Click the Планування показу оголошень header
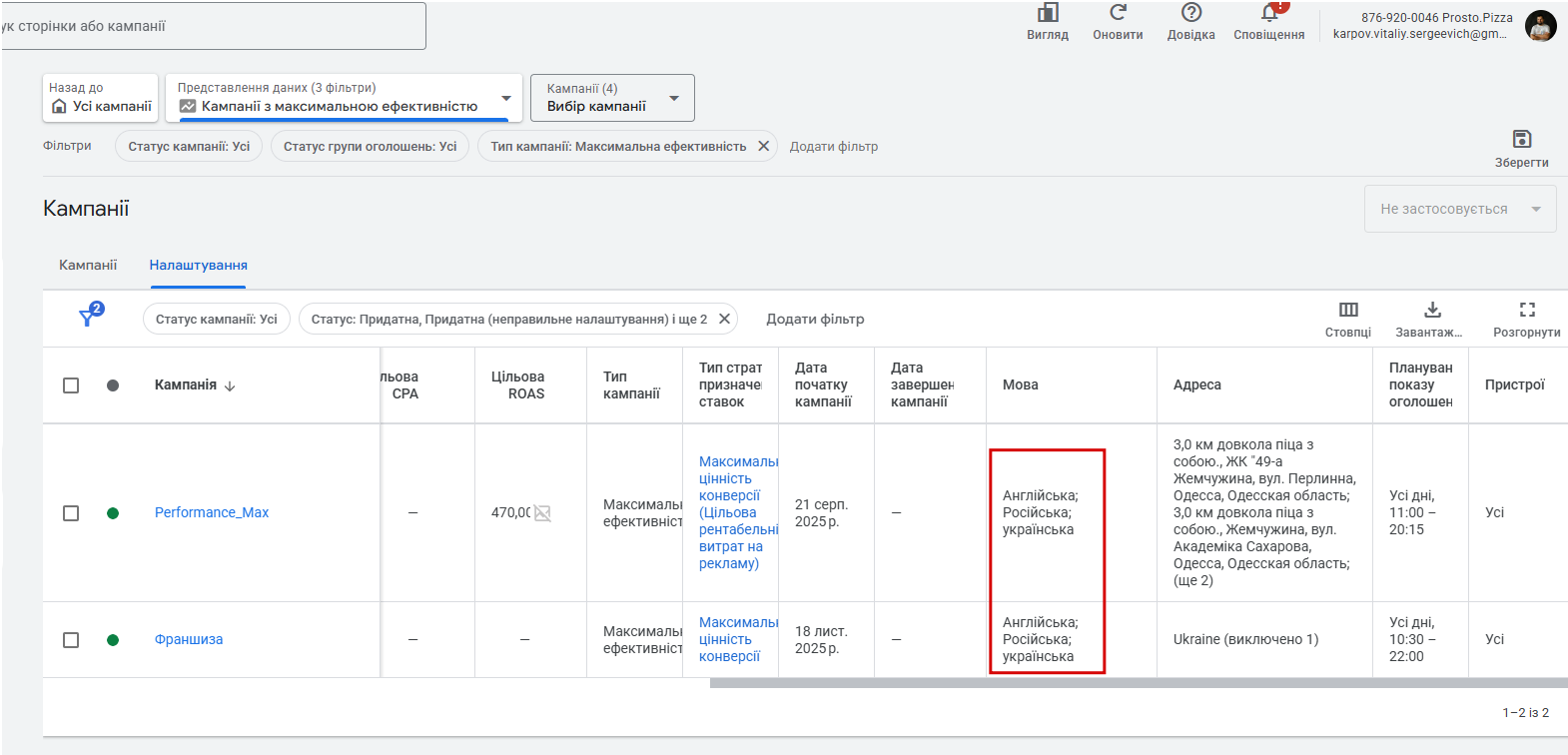 coord(1421,384)
